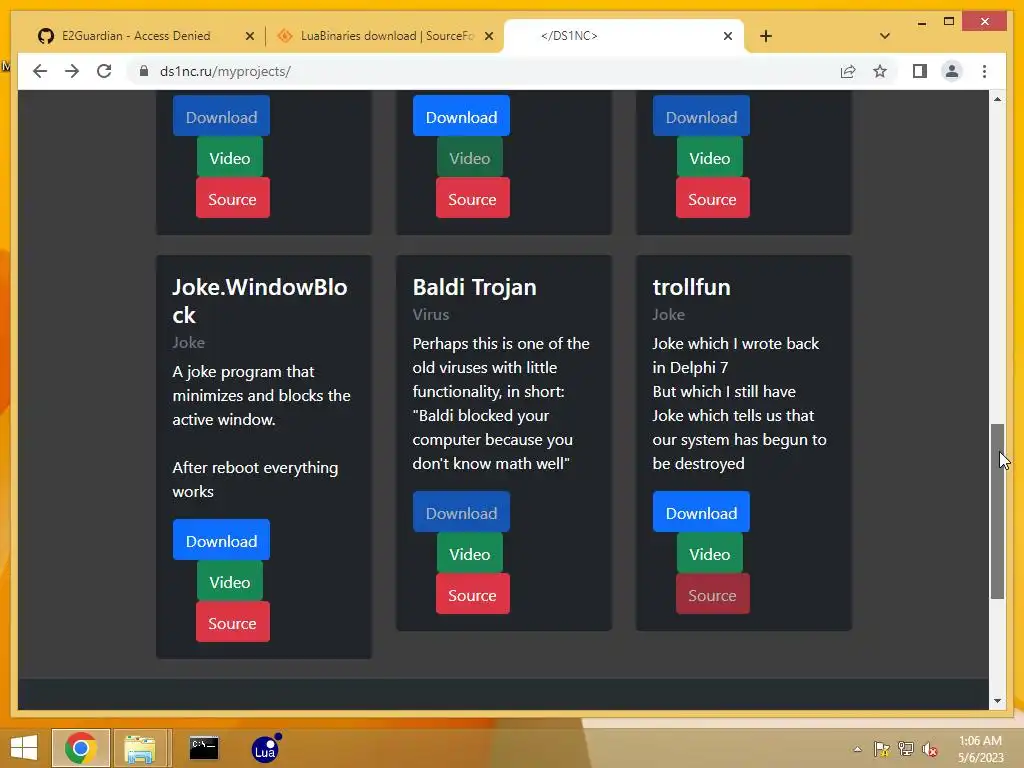Open the Lua taskbar icon
This screenshot has width=1024, height=768.
[265, 748]
